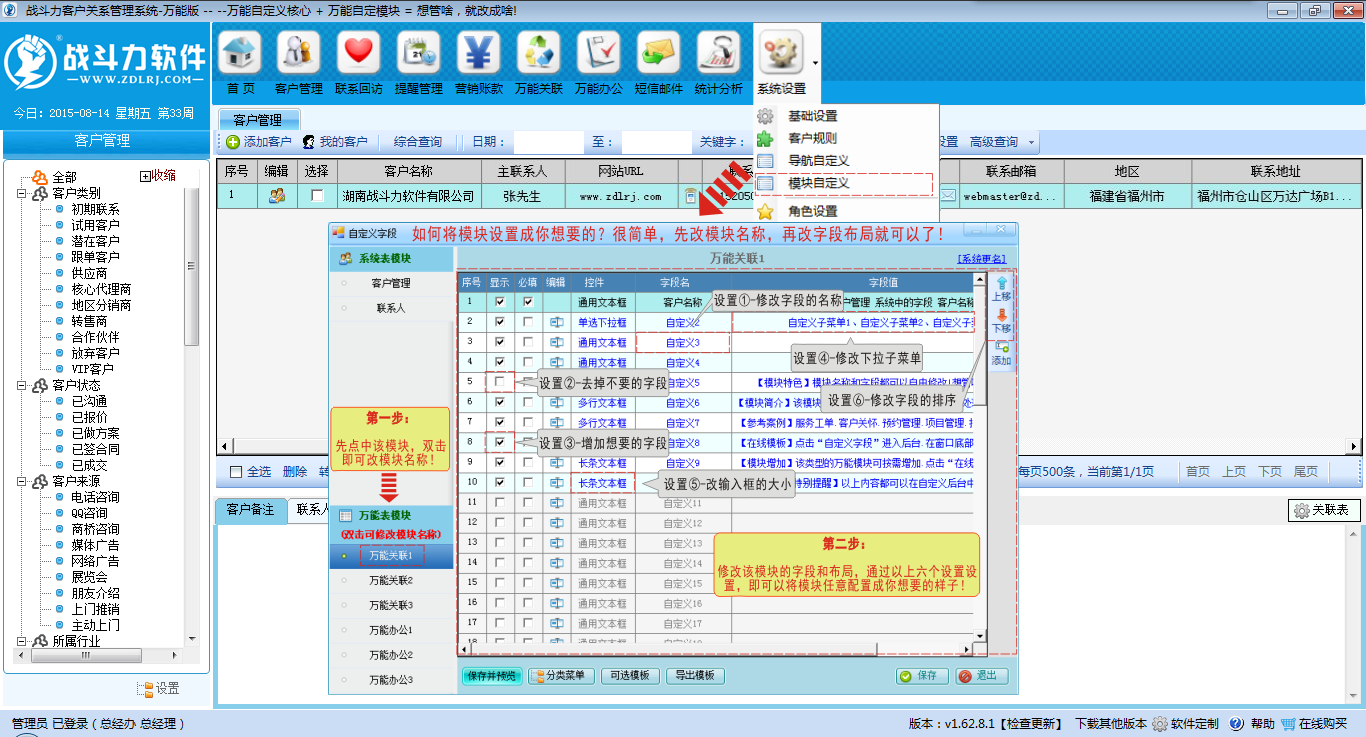Click the 保存并预览 button
1366x737 pixels.
tap(492, 676)
